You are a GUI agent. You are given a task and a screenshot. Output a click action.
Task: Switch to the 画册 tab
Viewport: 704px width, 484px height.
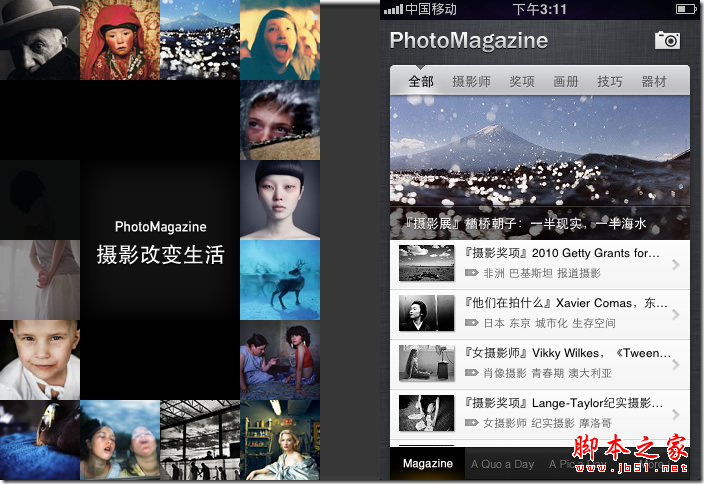[566, 82]
